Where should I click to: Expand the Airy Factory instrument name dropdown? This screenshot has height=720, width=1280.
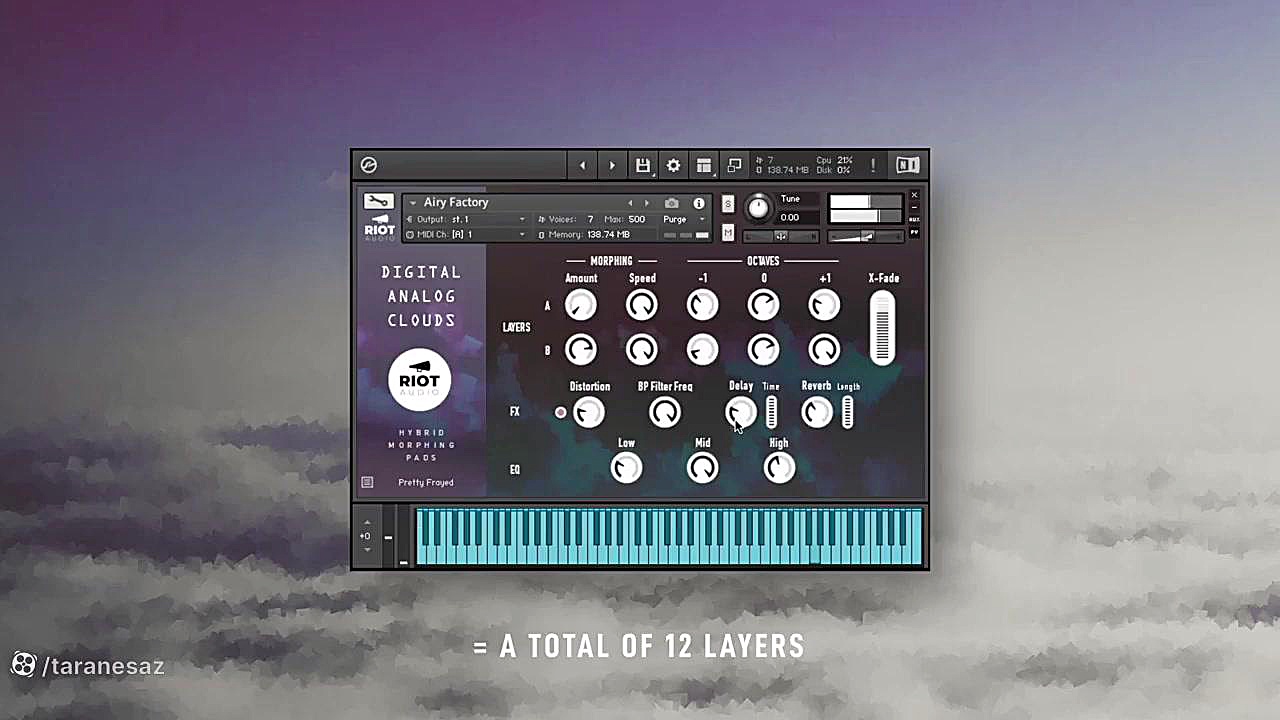point(412,203)
